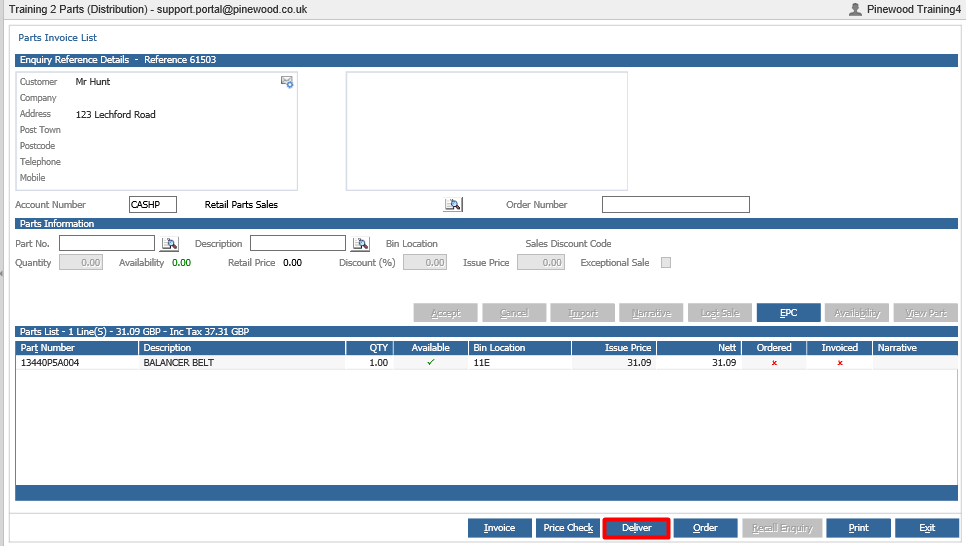
Task: Click the Order button
Action: point(705,528)
